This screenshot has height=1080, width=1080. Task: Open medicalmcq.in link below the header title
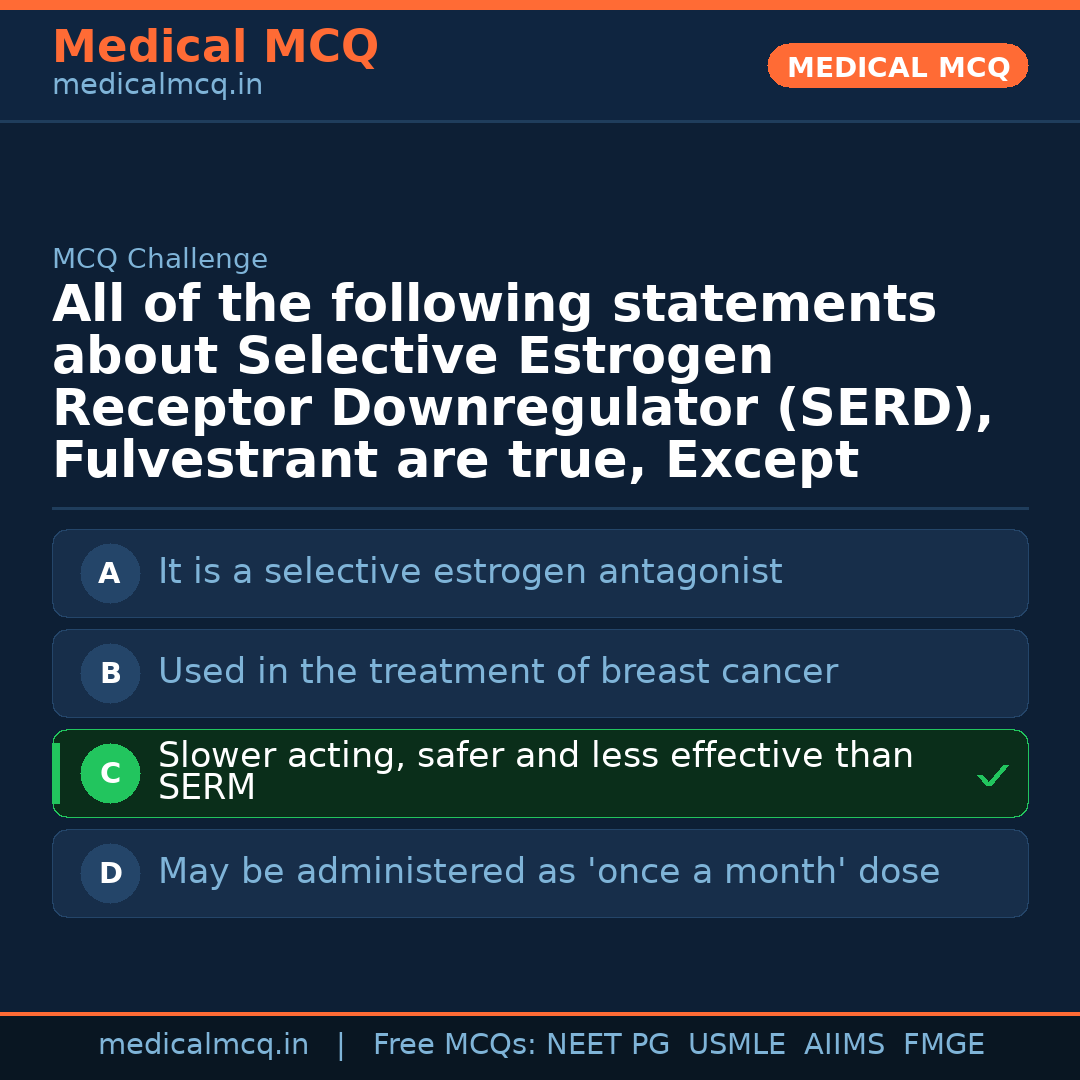[157, 86]
